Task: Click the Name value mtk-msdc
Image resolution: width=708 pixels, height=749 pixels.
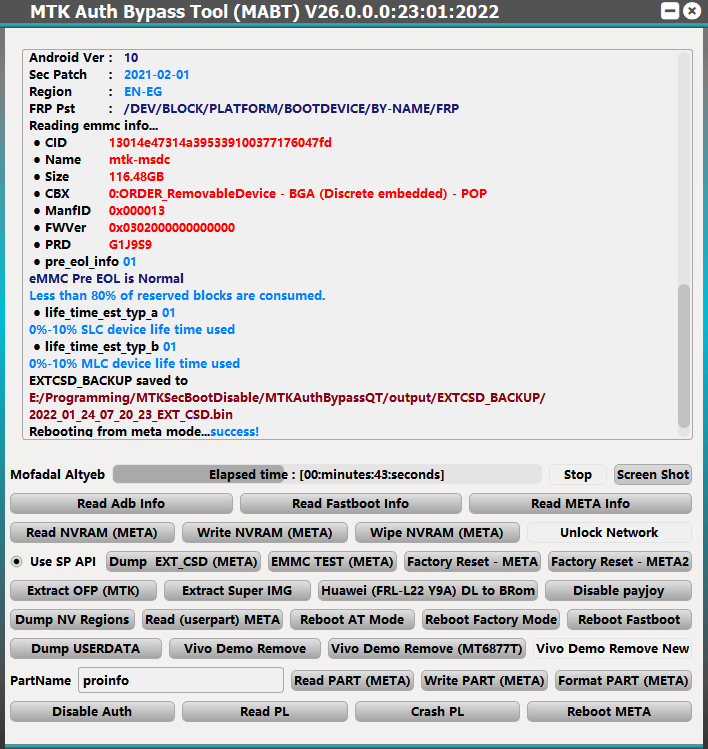Action: [x=139, y=160]
